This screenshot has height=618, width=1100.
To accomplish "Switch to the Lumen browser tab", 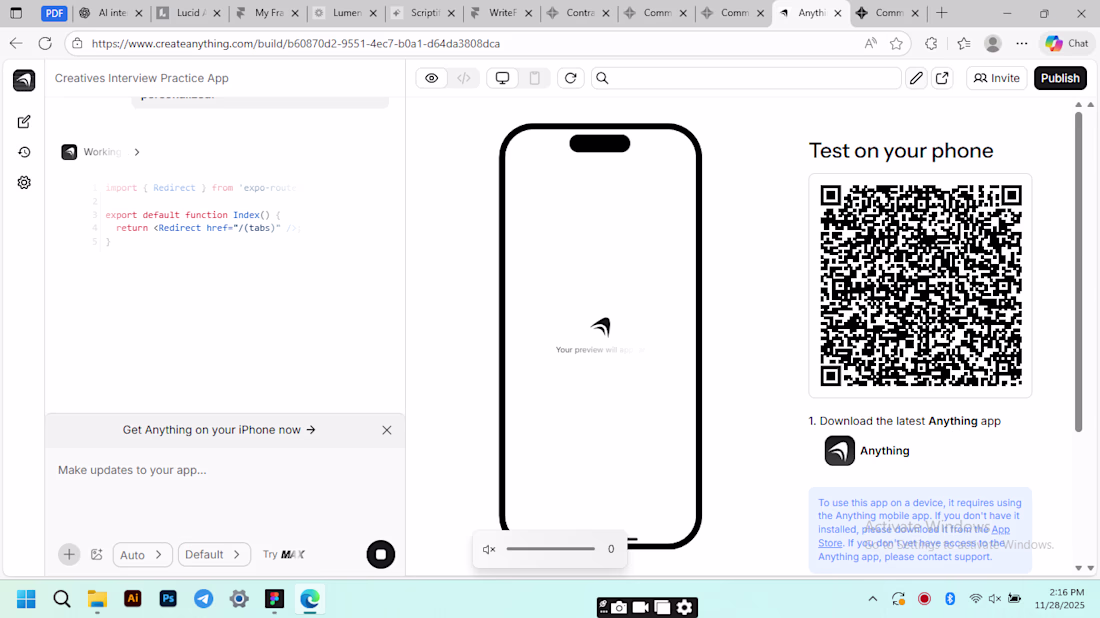I will click(x=344, y=13).
